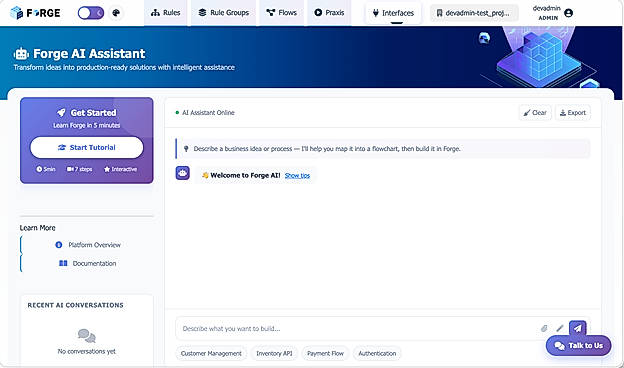This screenshot has width=624, height=368.
Task: Click the Forge cube logo icon
Action: pos(16,13)
